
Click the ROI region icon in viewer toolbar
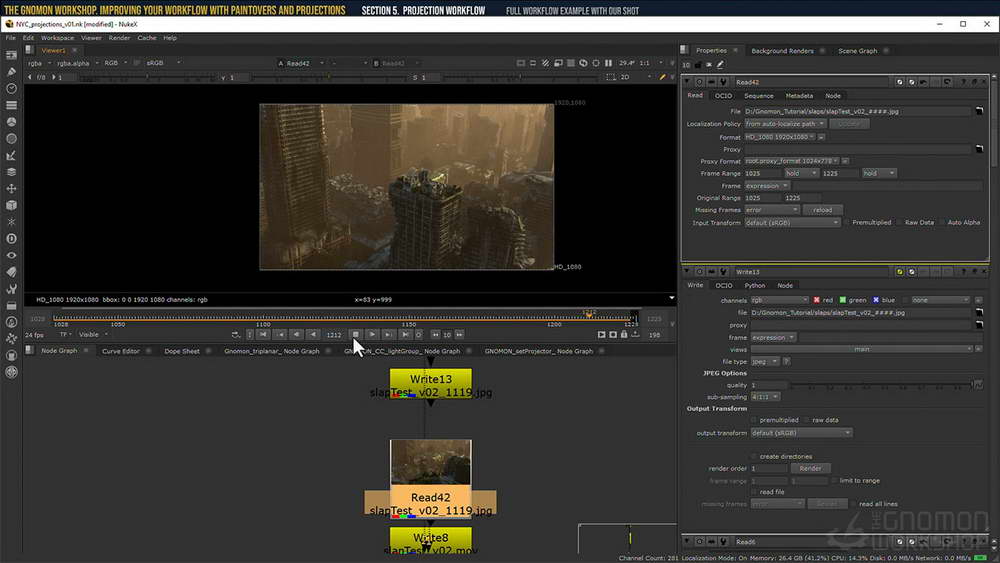[x=610, y=77]
